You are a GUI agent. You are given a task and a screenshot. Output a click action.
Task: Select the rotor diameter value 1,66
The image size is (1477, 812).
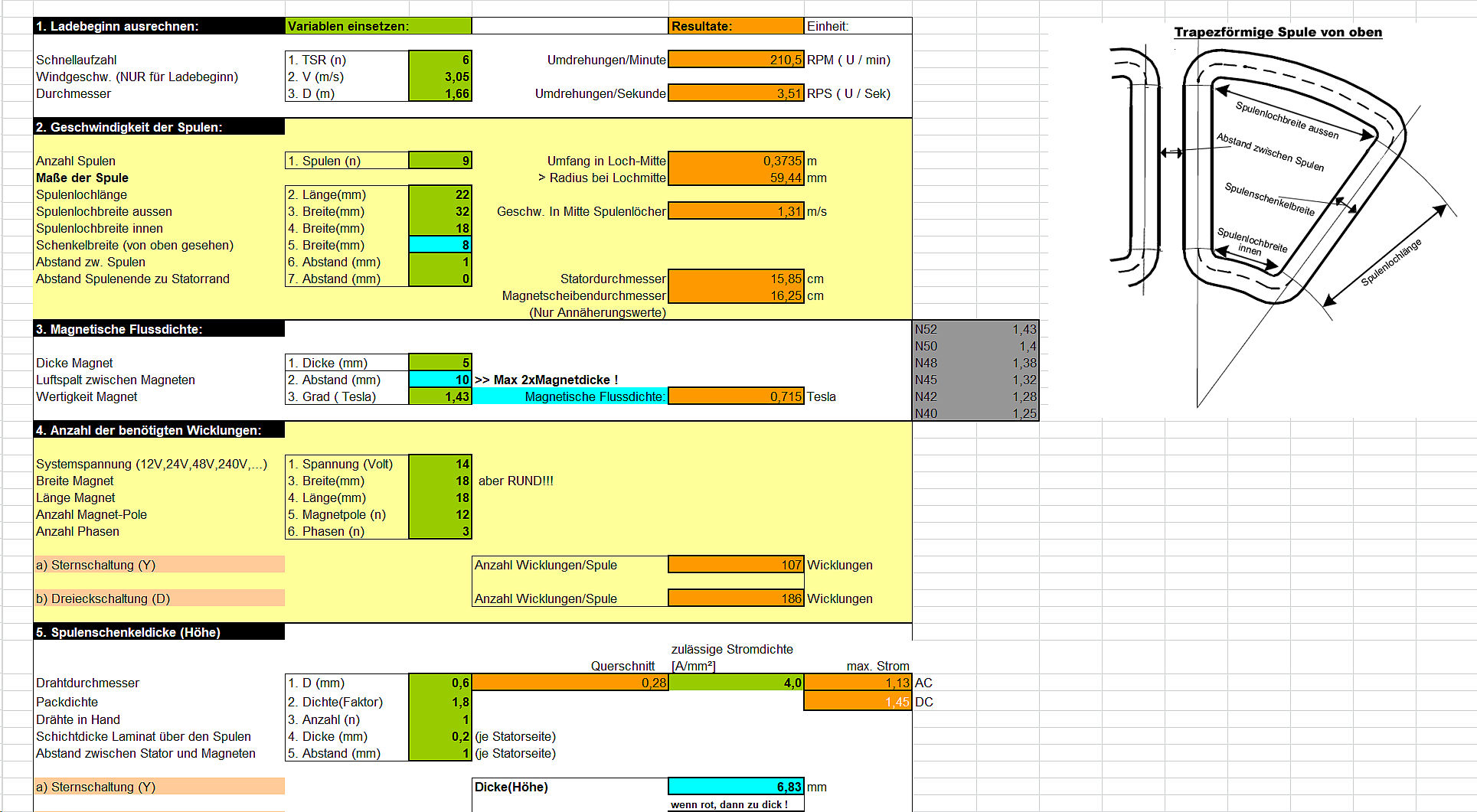click(x=440, y=93)
